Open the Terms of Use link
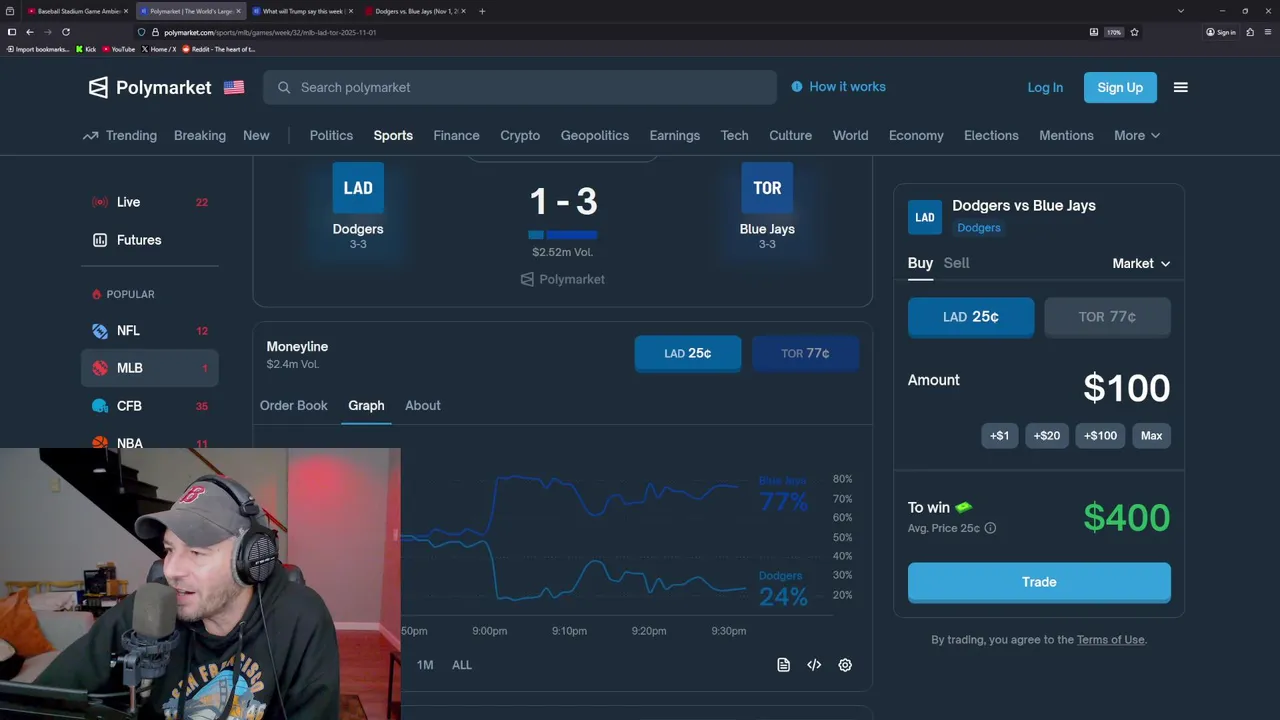The height and width of the screenshot is (720, 1280). 1110,640
